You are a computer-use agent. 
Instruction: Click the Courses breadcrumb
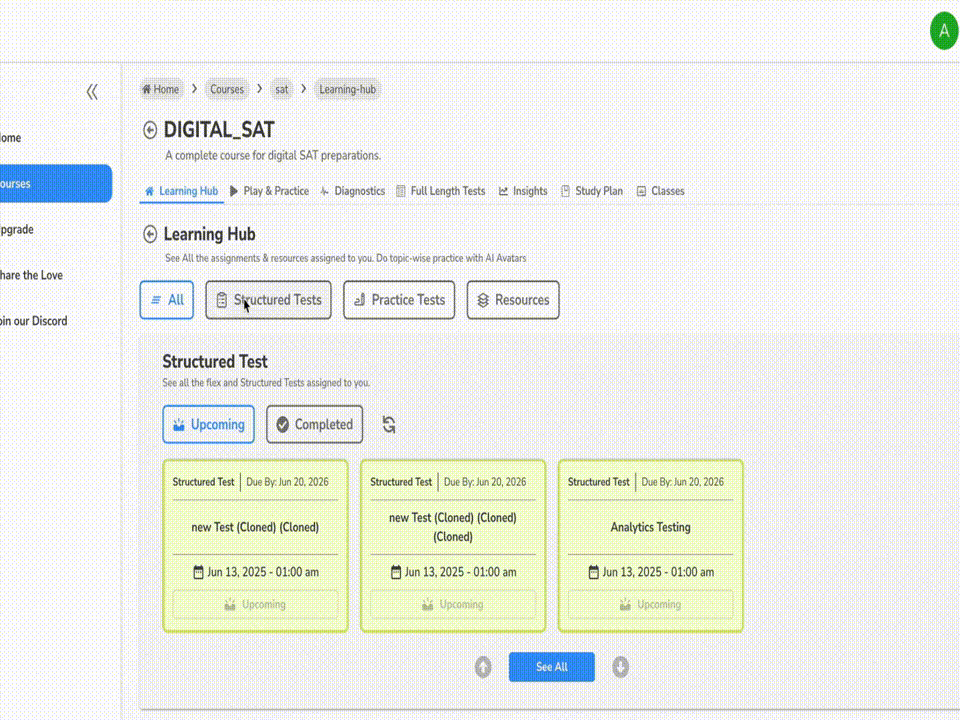coord(227,89)
